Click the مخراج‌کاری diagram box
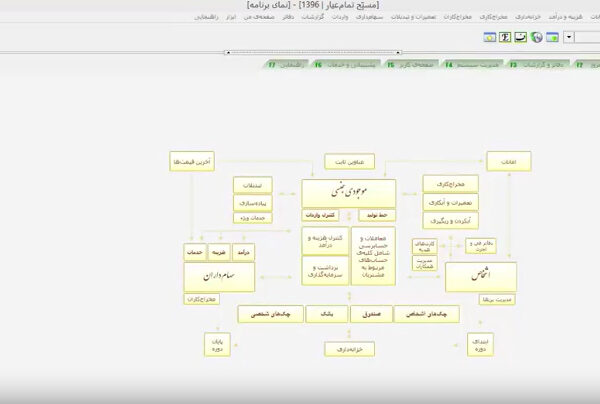 pyautogui.click(x=450, y=184)
